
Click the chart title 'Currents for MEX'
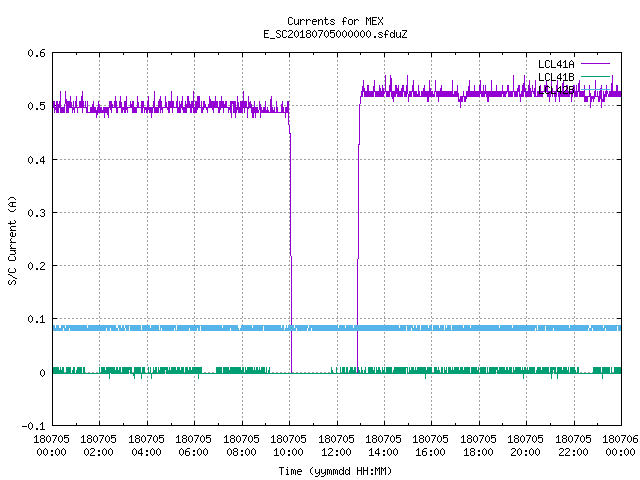335,21
